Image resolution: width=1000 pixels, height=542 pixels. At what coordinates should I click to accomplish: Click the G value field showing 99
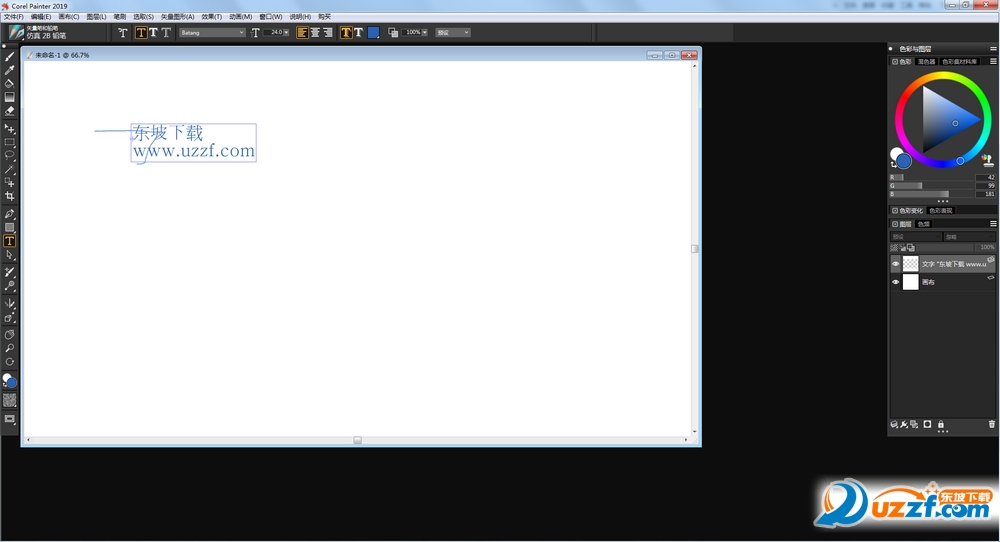(x=986, y=186)
